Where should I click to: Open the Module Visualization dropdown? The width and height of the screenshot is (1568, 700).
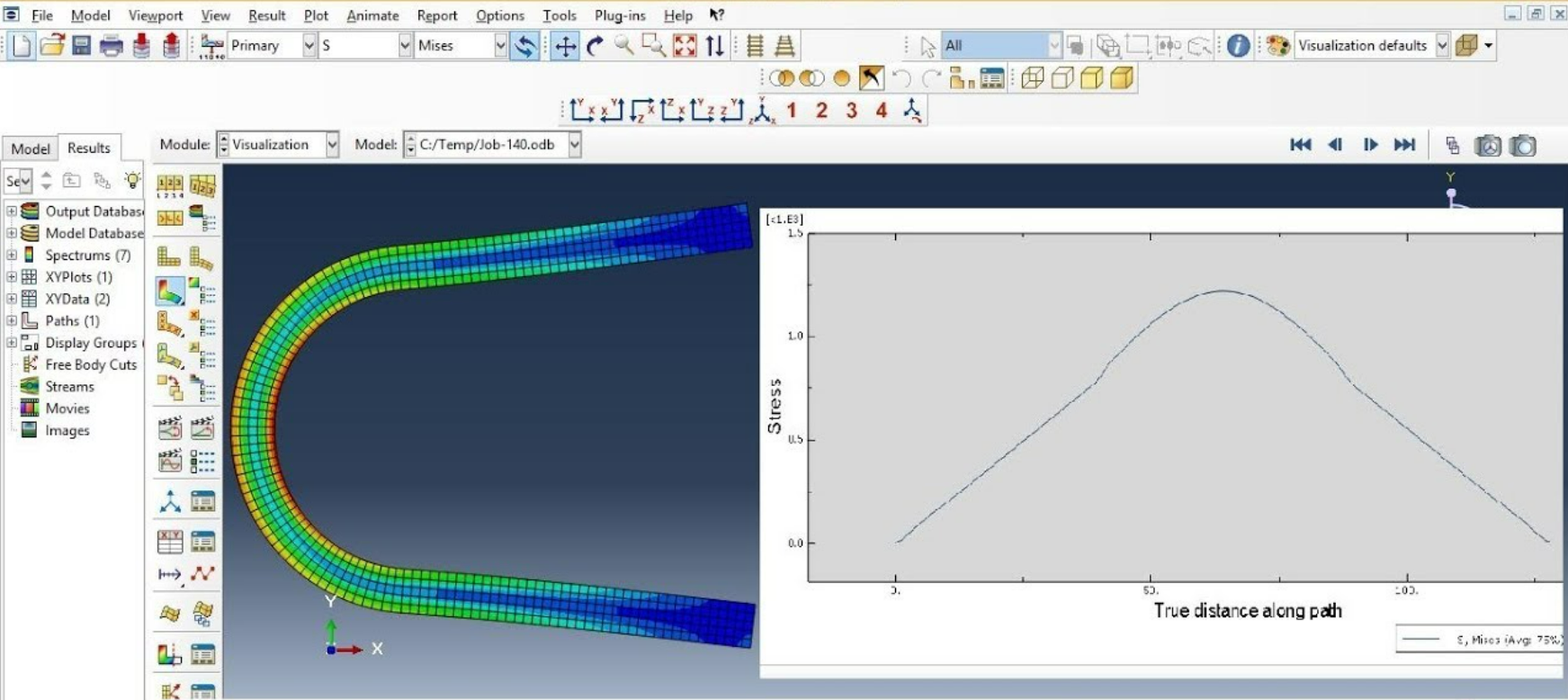click(332, 145)
